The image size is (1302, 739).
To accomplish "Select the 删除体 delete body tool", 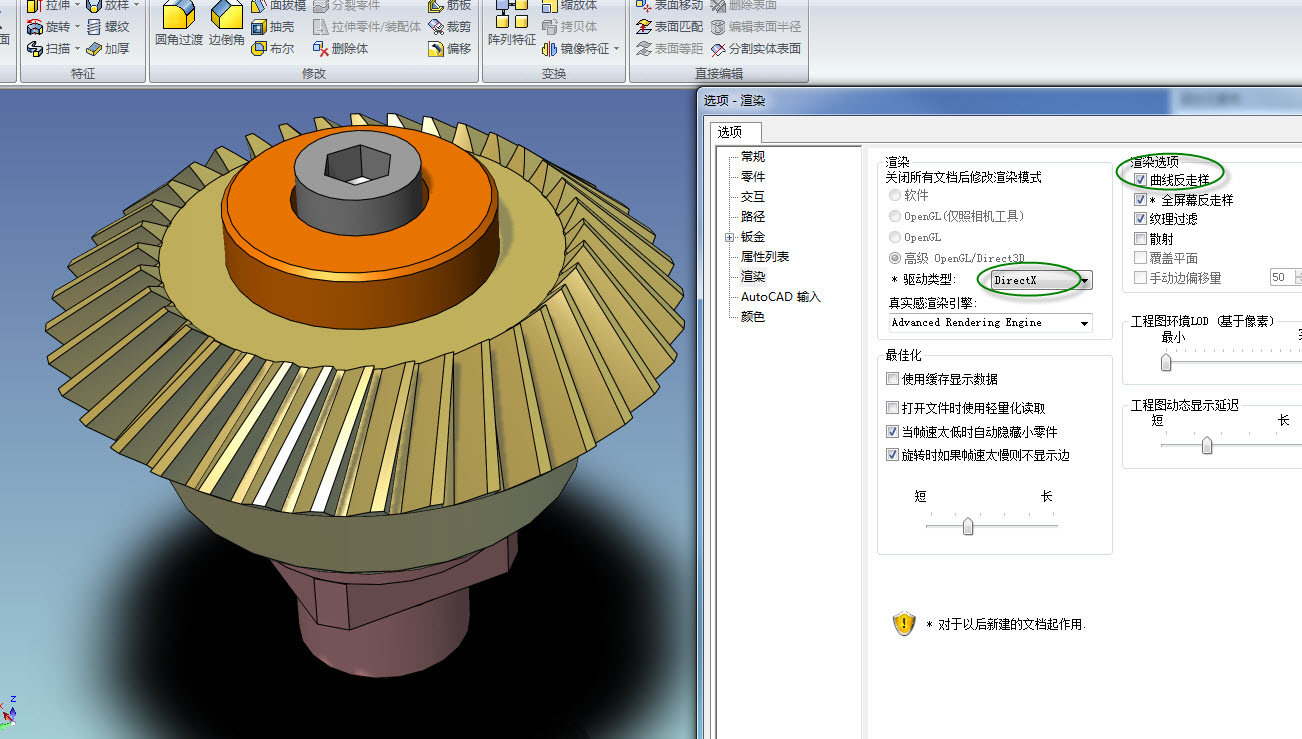I will click(340, 48).
